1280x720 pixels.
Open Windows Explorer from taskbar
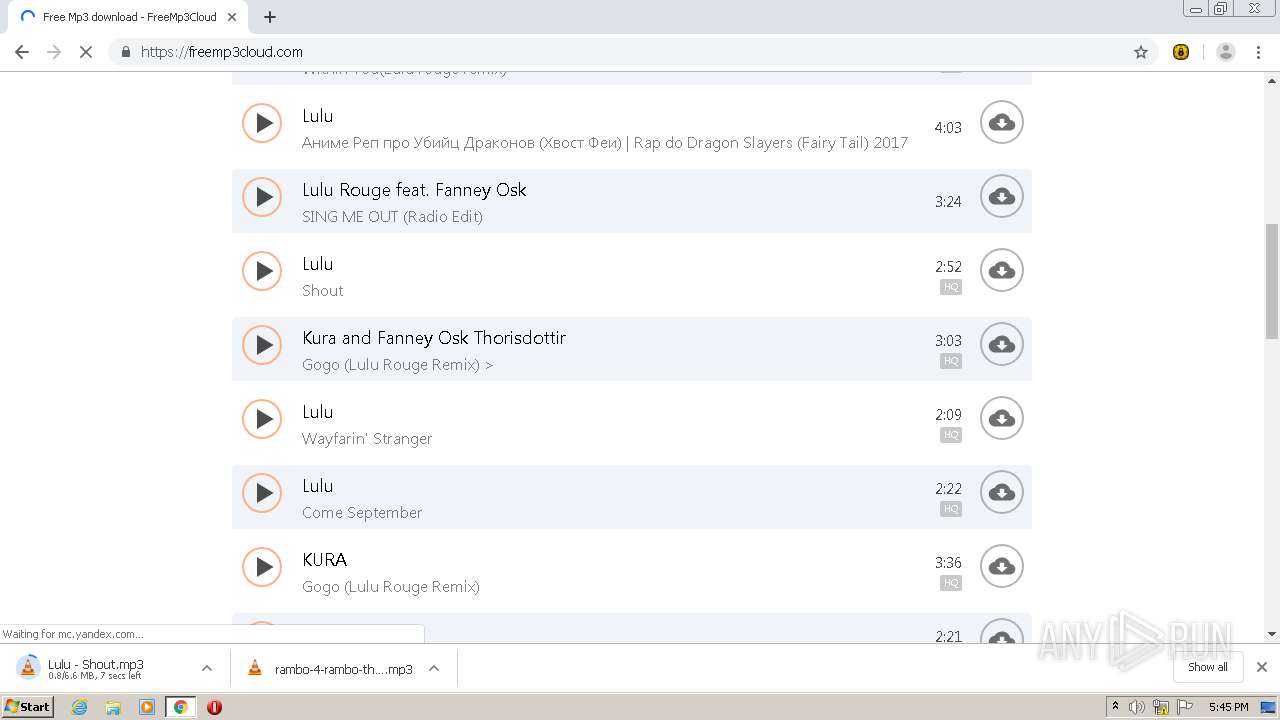point(113,707)
